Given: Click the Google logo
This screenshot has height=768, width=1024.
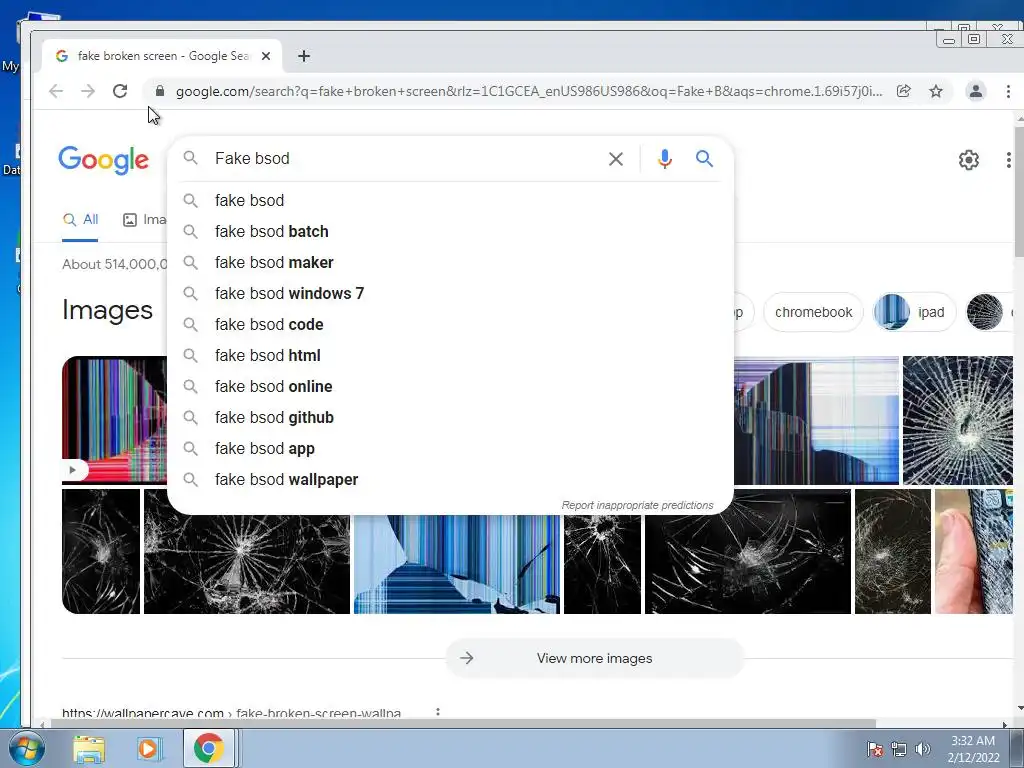Looking at the screenshot, I should 103,160.
